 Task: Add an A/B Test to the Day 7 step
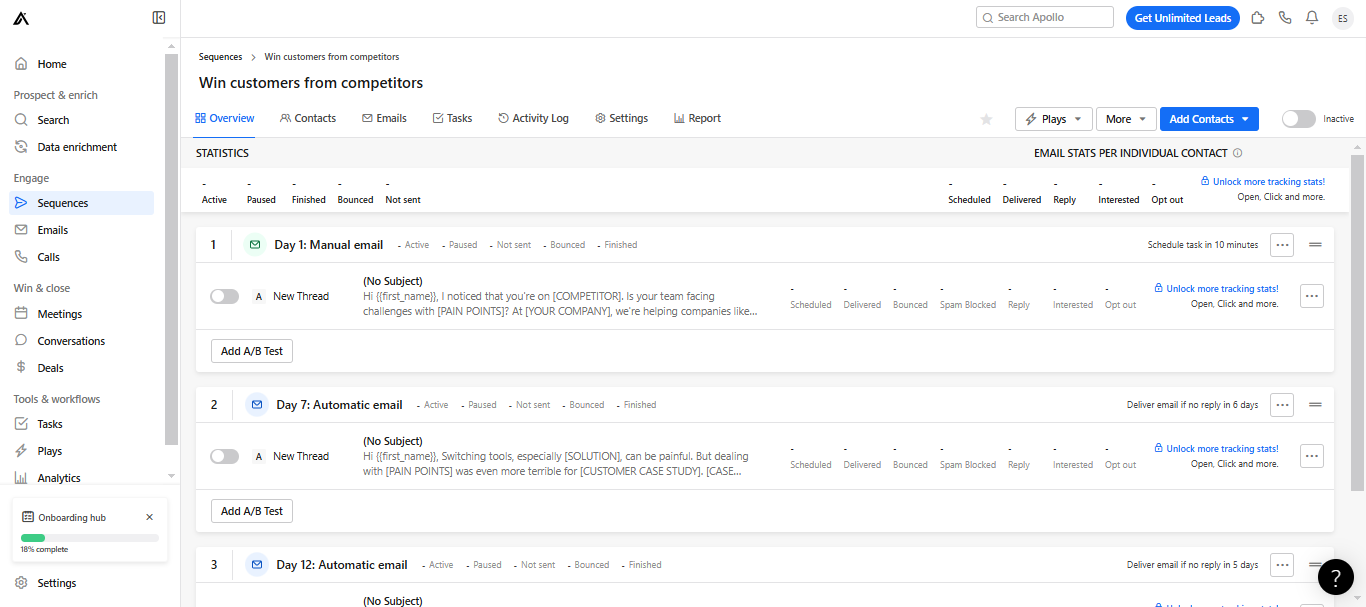252,511
